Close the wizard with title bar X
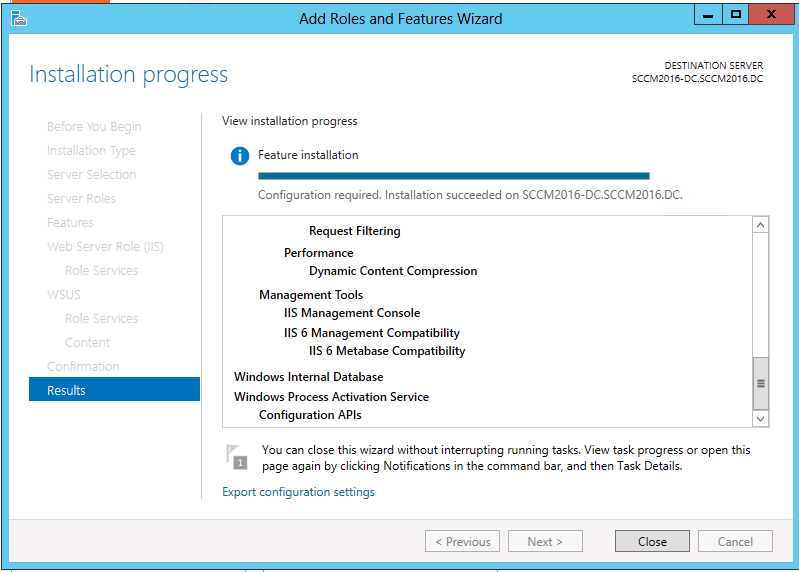Viewport: 799px width, 572px height. click(x=771, y=15)
